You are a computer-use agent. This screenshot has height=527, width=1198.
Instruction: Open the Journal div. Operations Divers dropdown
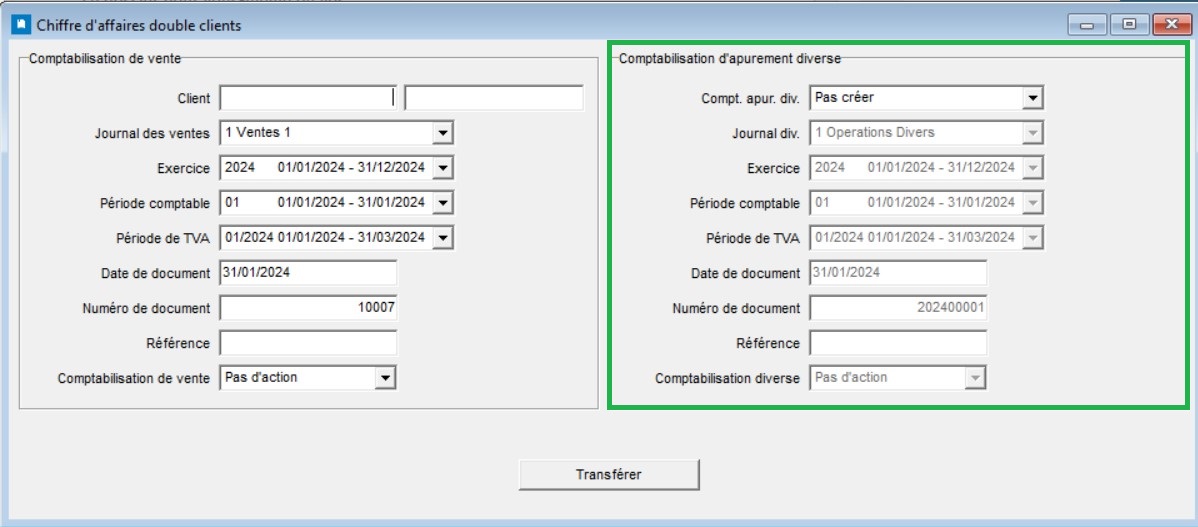click(1032, 133)
